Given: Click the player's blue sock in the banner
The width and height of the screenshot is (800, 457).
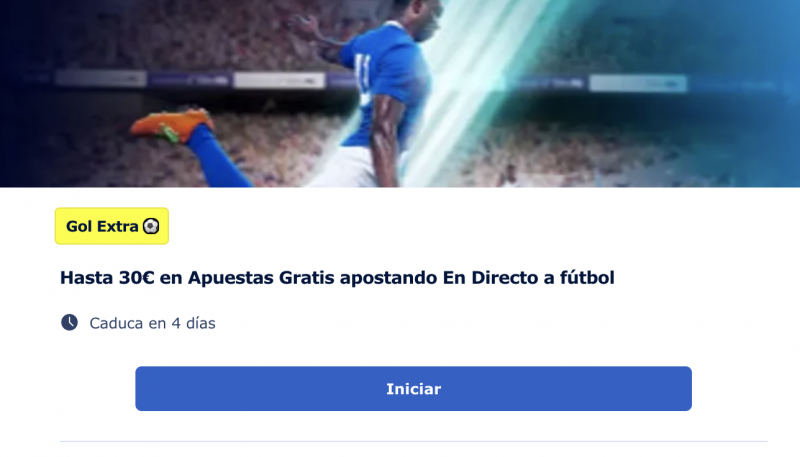Looking at the screenshot, I should tap(218, 156).
